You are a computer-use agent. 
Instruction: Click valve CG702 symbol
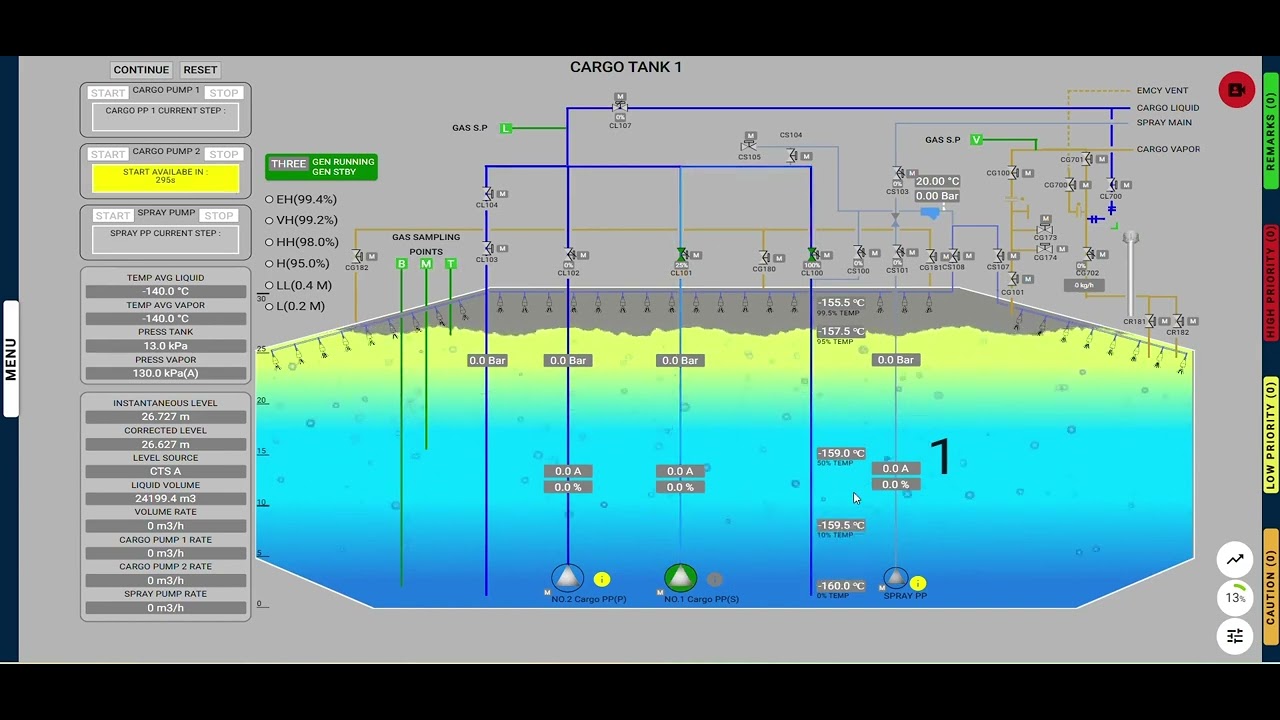1088,254
